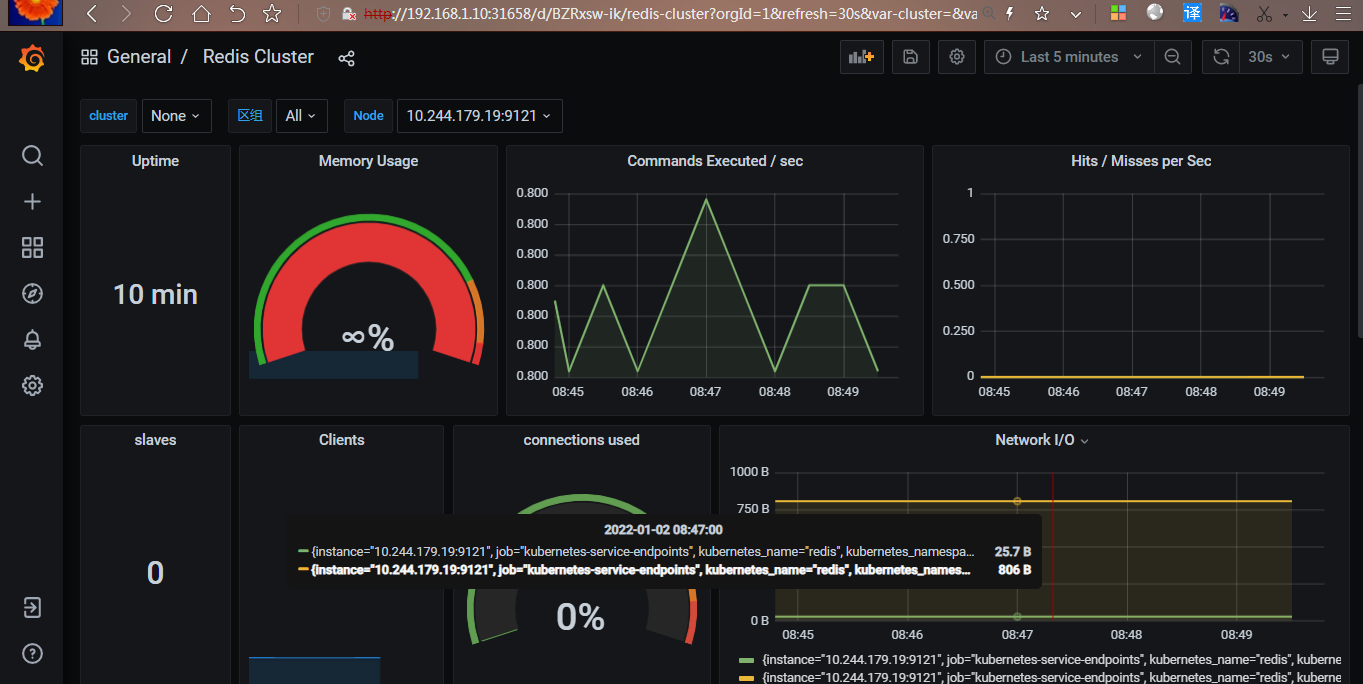Image resolution: width=1363 pixels, height=684 pixels.
Task: Click the slaves count 0 value
Action: click(x=155, y=573)
